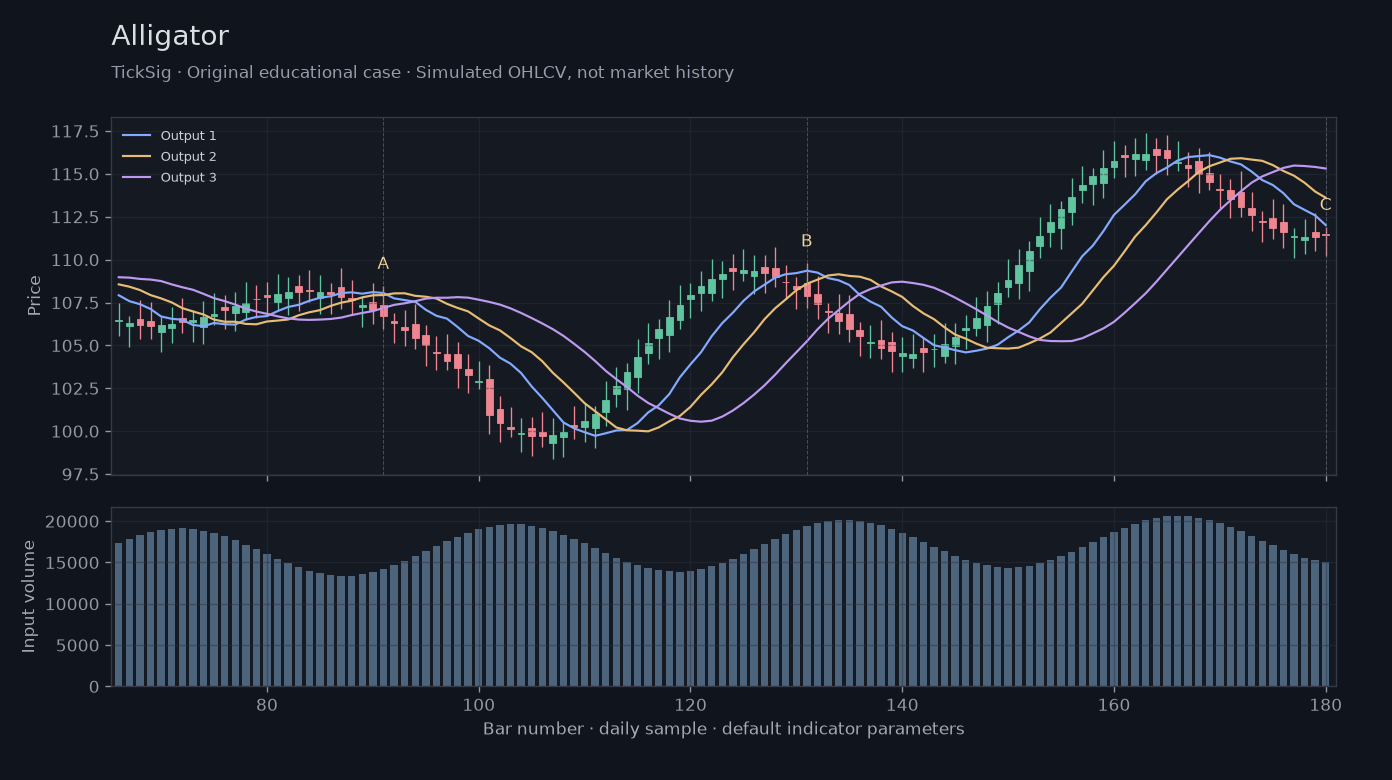The height and width of the screenshot is (780, 1392).
Task: Click the TickSig subtitle text
Action: [422, 73]
